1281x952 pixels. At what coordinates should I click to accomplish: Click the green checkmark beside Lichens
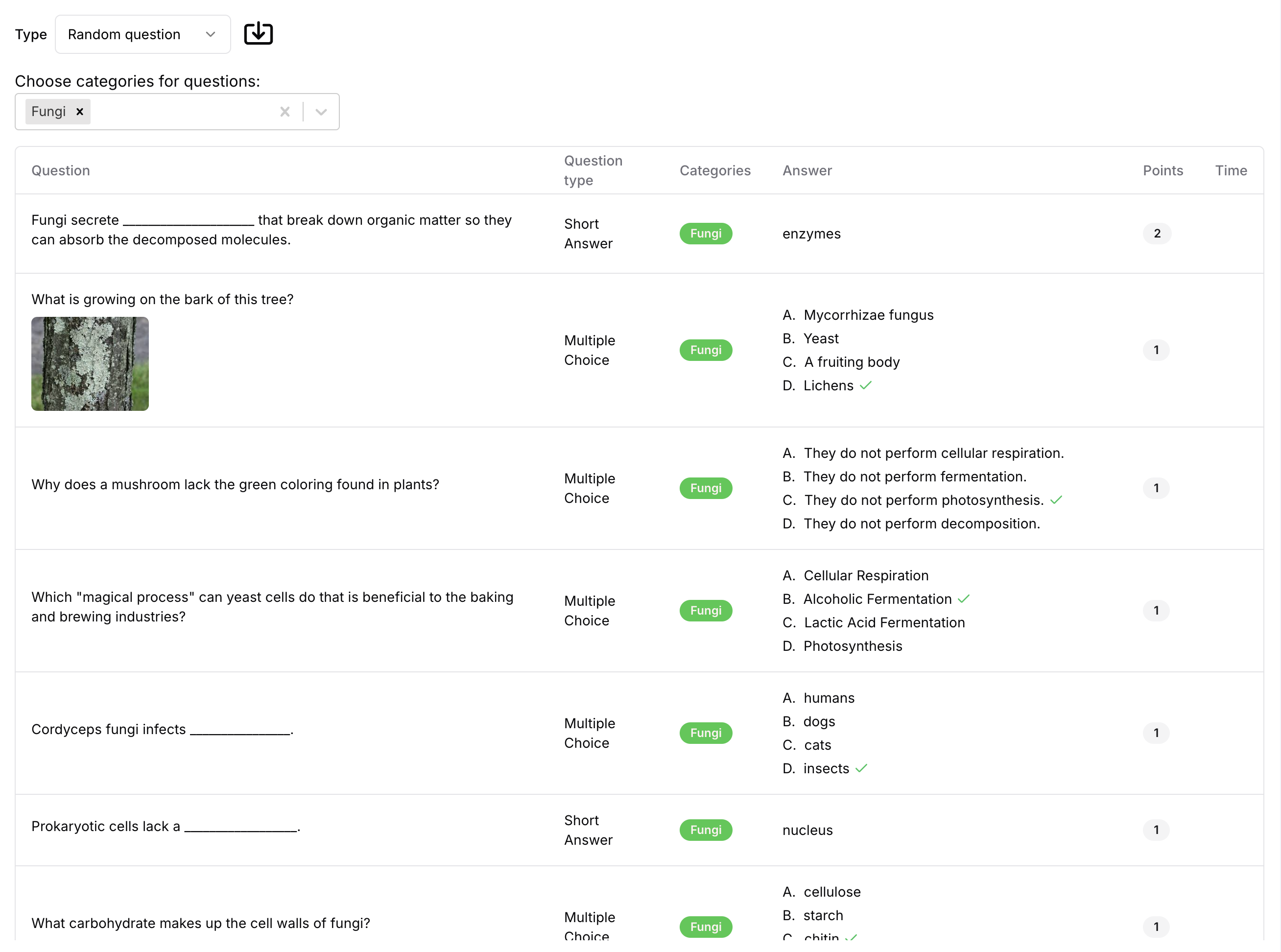click(866, 385)
